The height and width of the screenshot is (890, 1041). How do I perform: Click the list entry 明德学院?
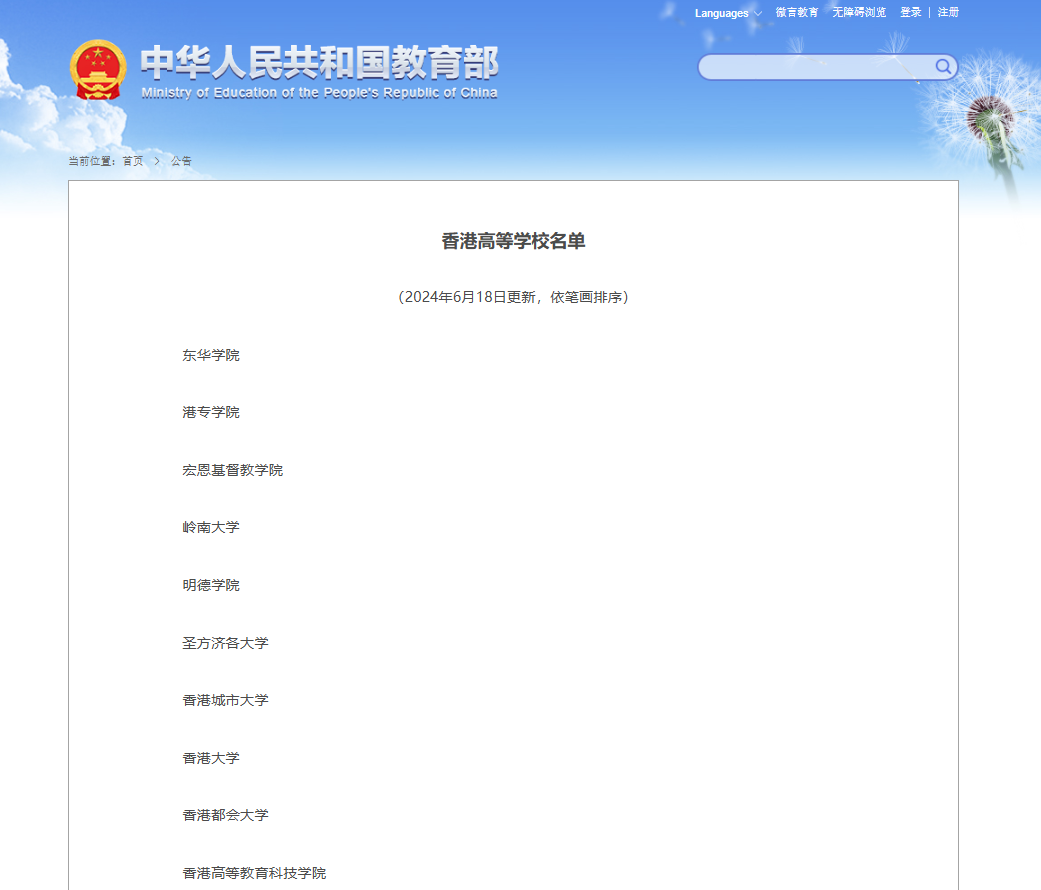(x=211, y=585)
